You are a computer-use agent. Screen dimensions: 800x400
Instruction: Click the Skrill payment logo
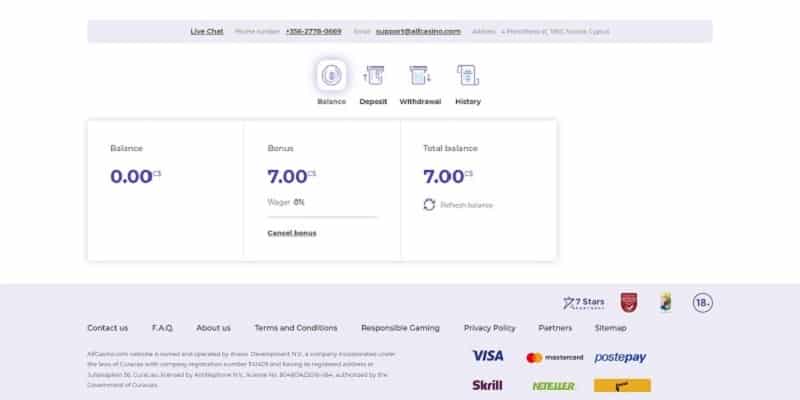pos(487,385)
